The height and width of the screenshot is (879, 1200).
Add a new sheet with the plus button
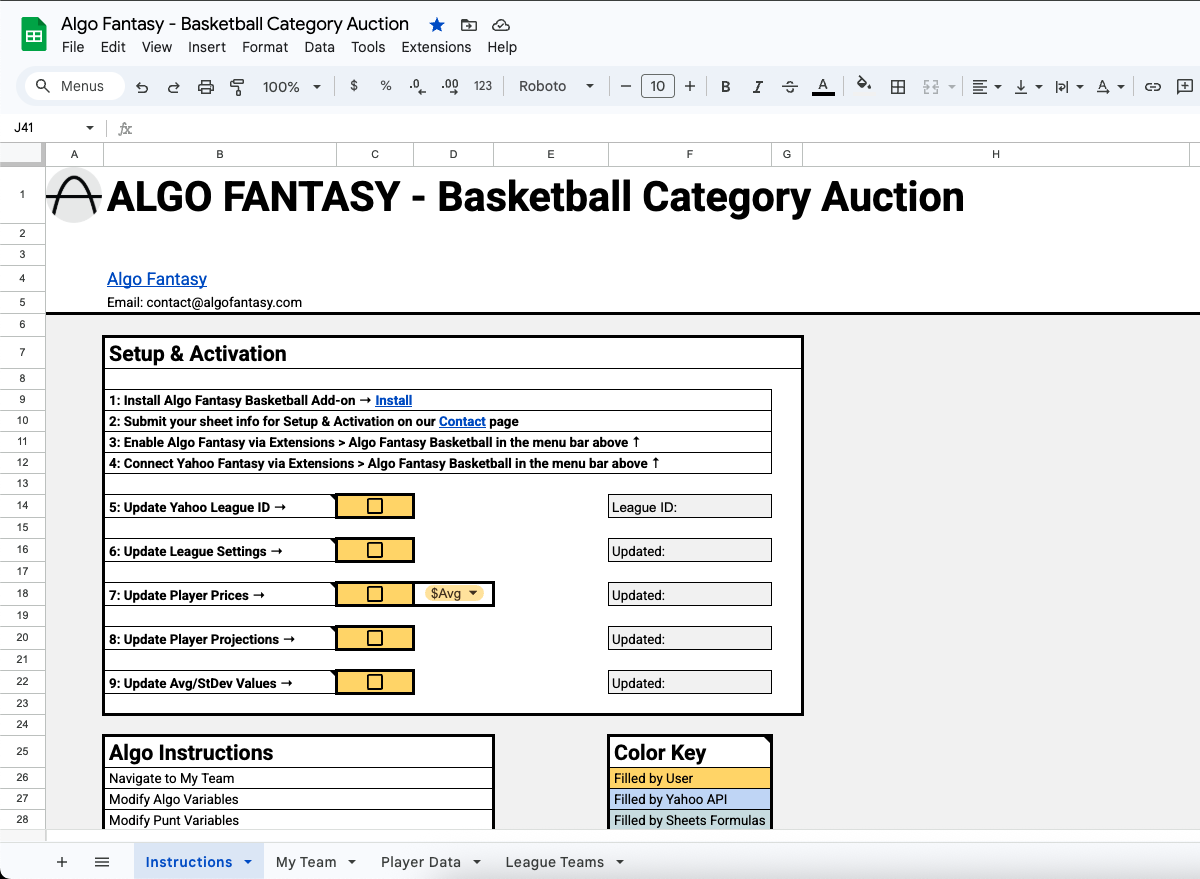pyautogui.click(x=62, y=861)
